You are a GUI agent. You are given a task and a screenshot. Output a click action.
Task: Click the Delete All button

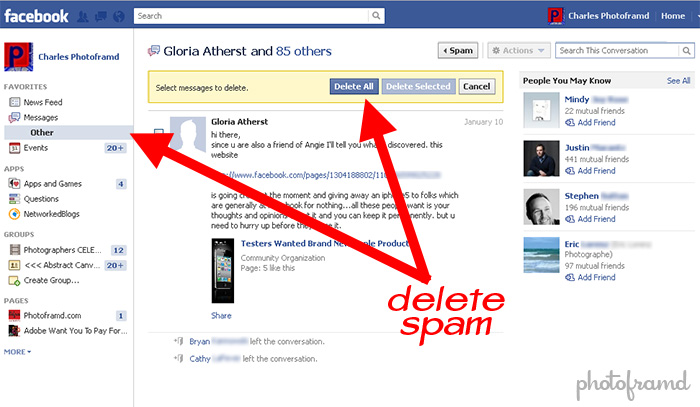click(x=354, y=86)
